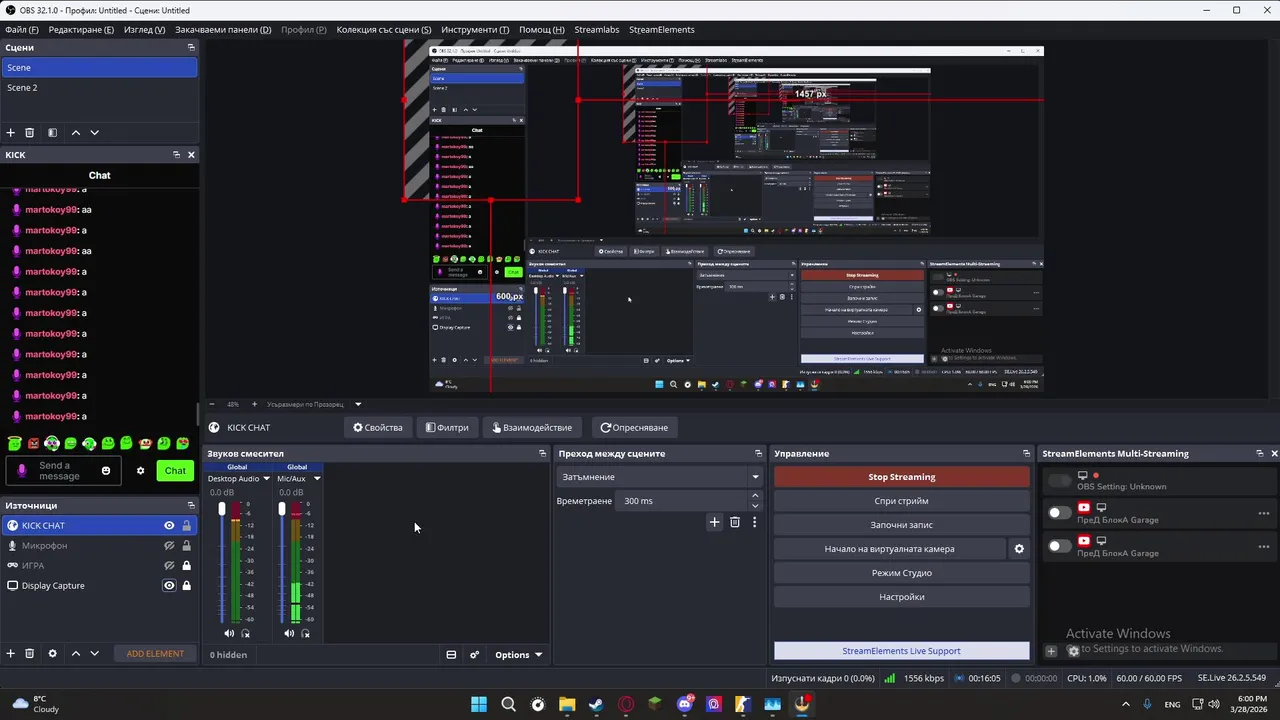
Task: Mute Mic/Aux speaker icon
Action: [289, 633]
